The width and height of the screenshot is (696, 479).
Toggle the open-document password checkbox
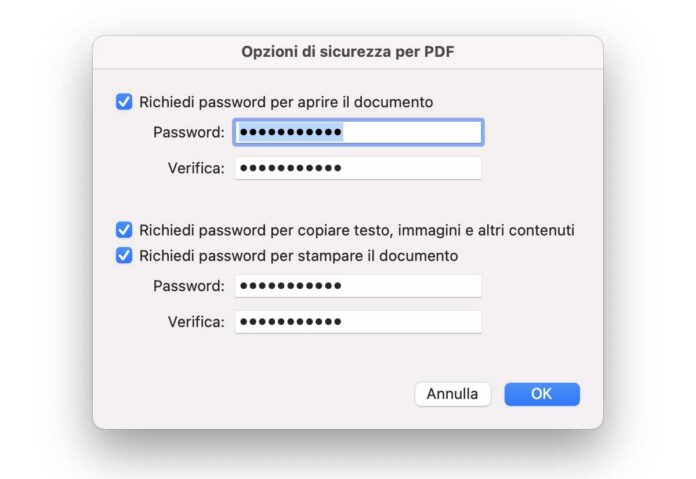pyautogui.click(x=124, y=101)
